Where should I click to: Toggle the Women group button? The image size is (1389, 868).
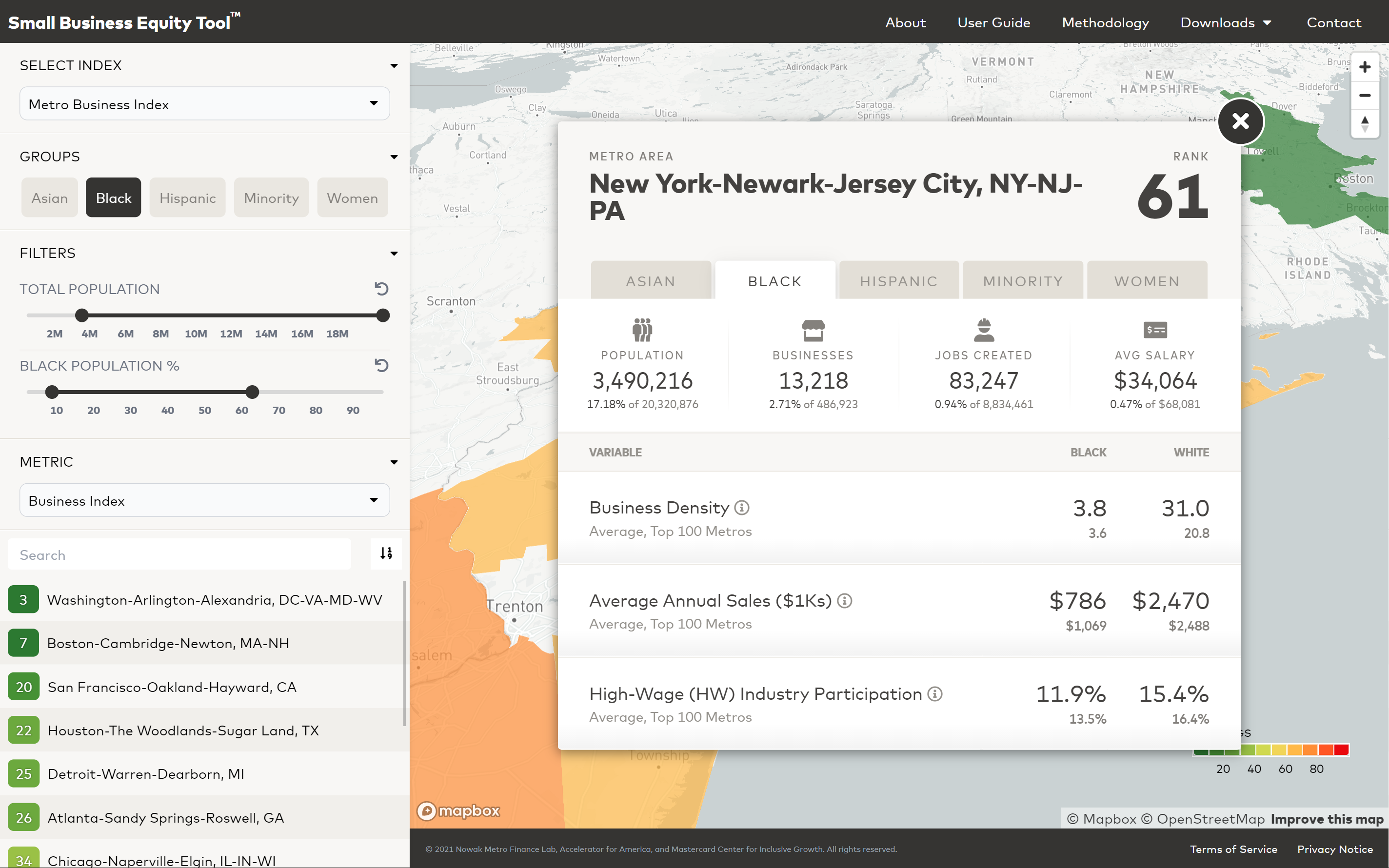tap(352, 198)
